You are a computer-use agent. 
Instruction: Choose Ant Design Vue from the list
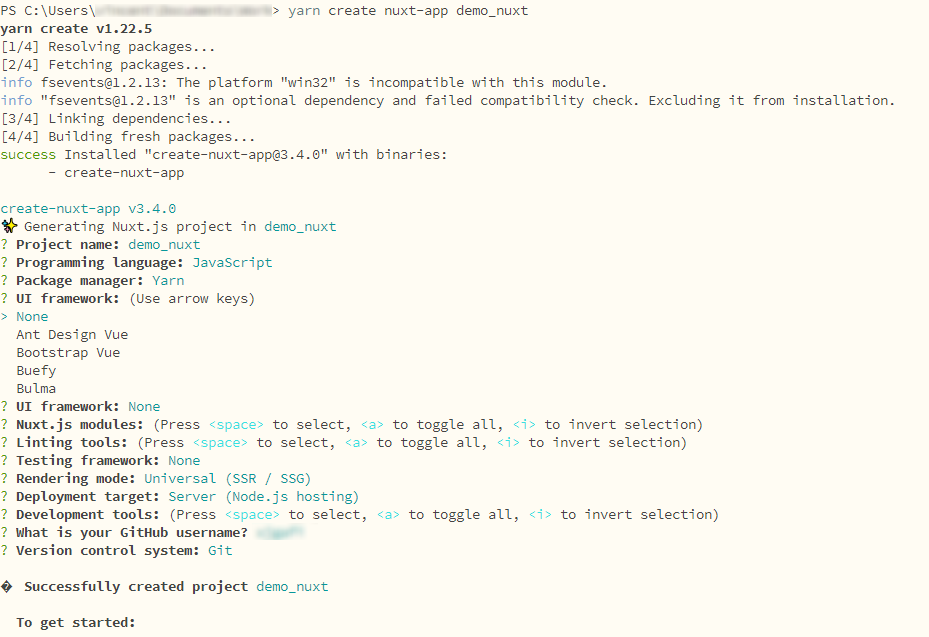[x=72, y=335]
